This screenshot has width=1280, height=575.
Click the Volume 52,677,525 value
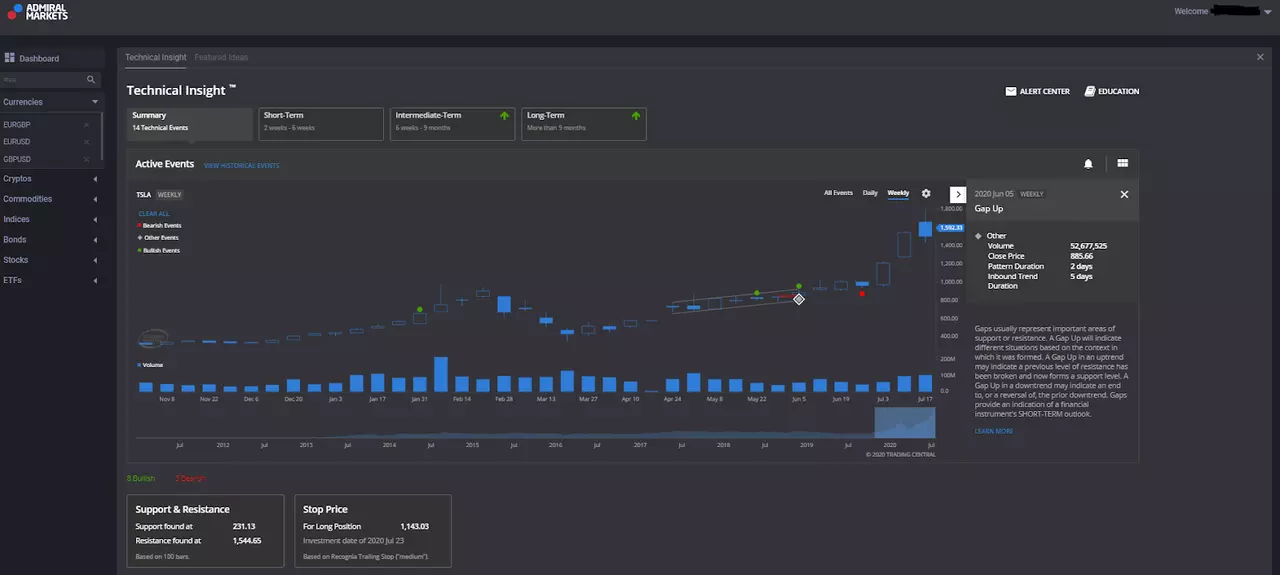coord(1088,245)
